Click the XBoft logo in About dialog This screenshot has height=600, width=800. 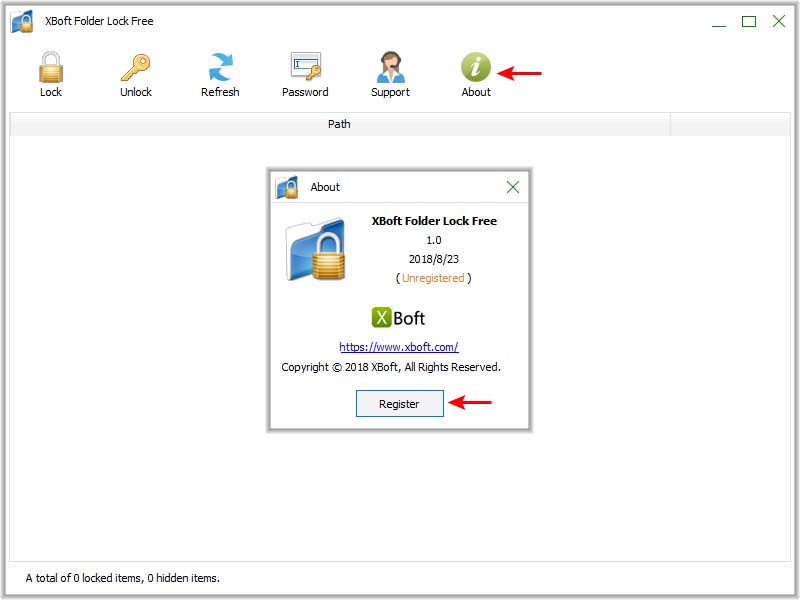coord(398,318)
